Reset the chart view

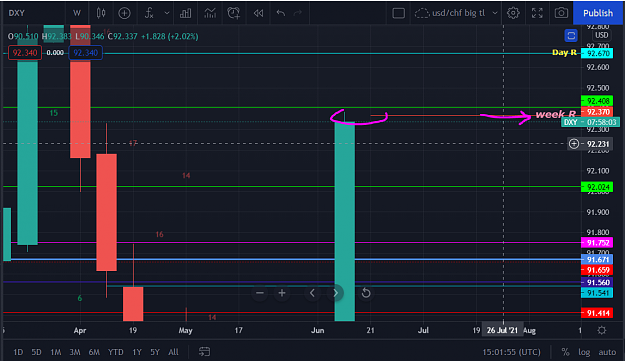[x=366, y=293]
